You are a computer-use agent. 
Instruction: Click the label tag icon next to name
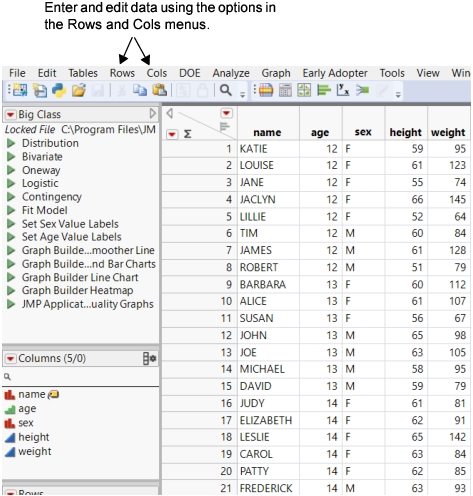[x=53, y=395]
